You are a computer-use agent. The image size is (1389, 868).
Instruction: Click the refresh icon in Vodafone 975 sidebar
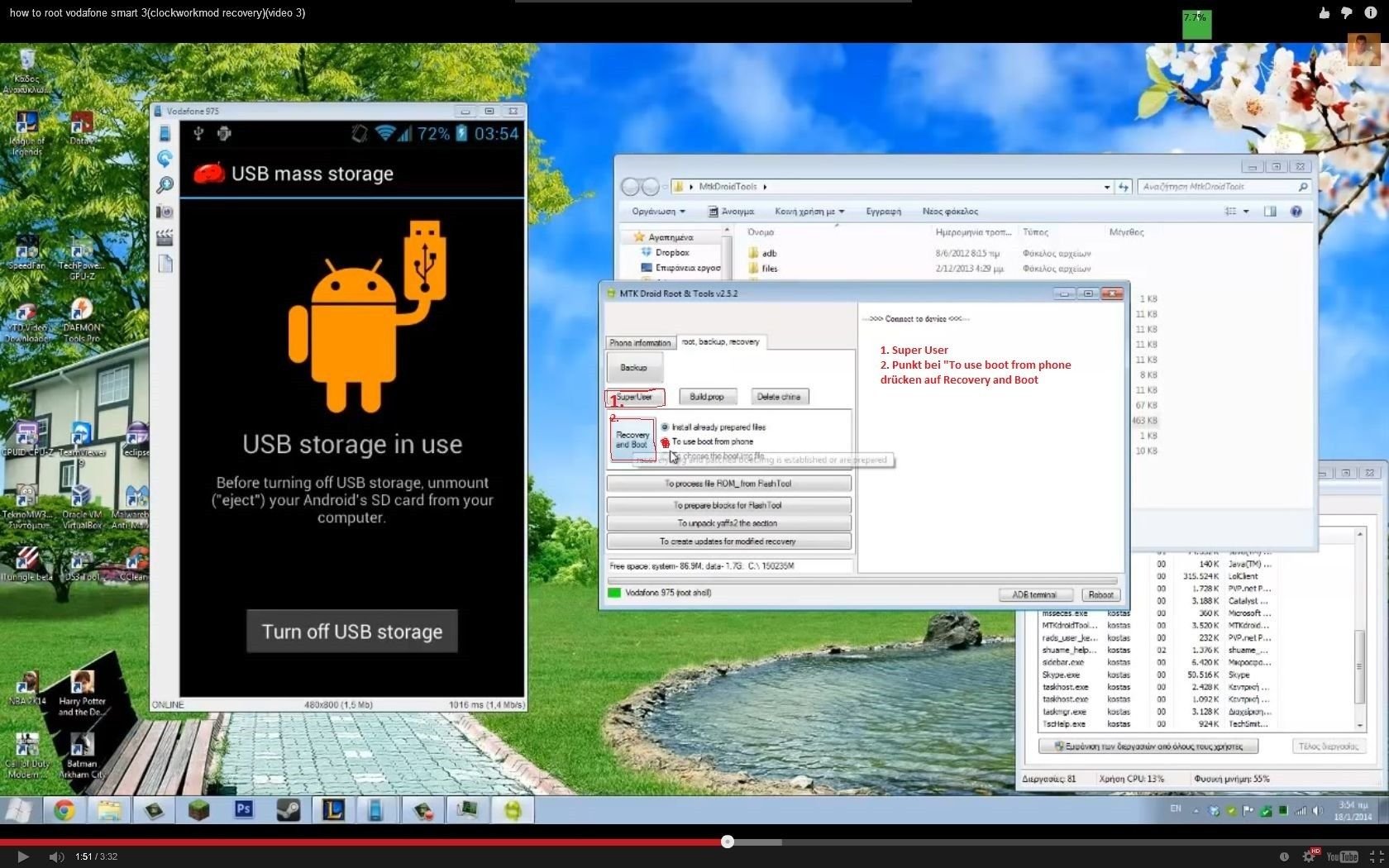click(165, 159)
